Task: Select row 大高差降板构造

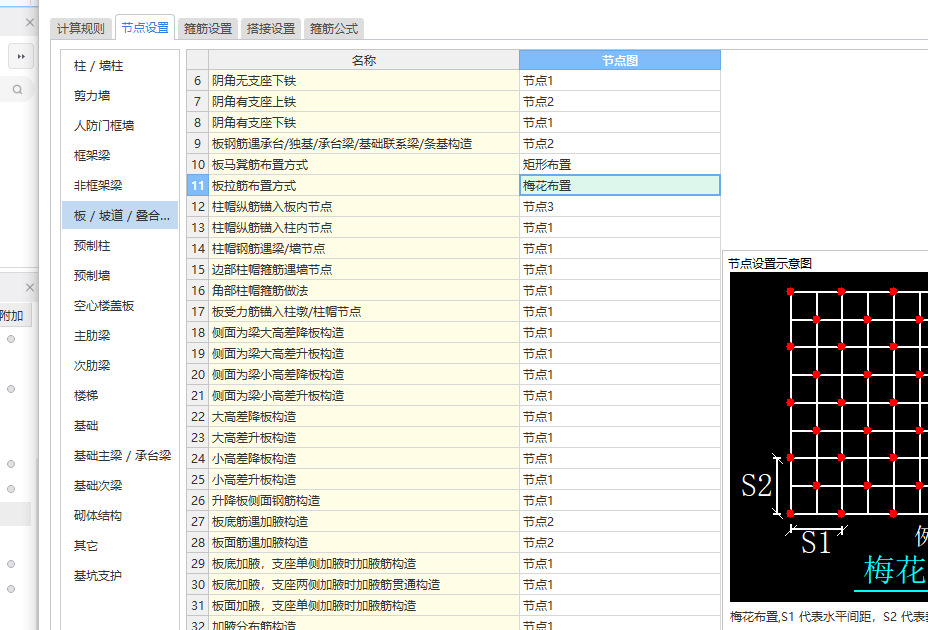Action: click(x=363, y=417)
